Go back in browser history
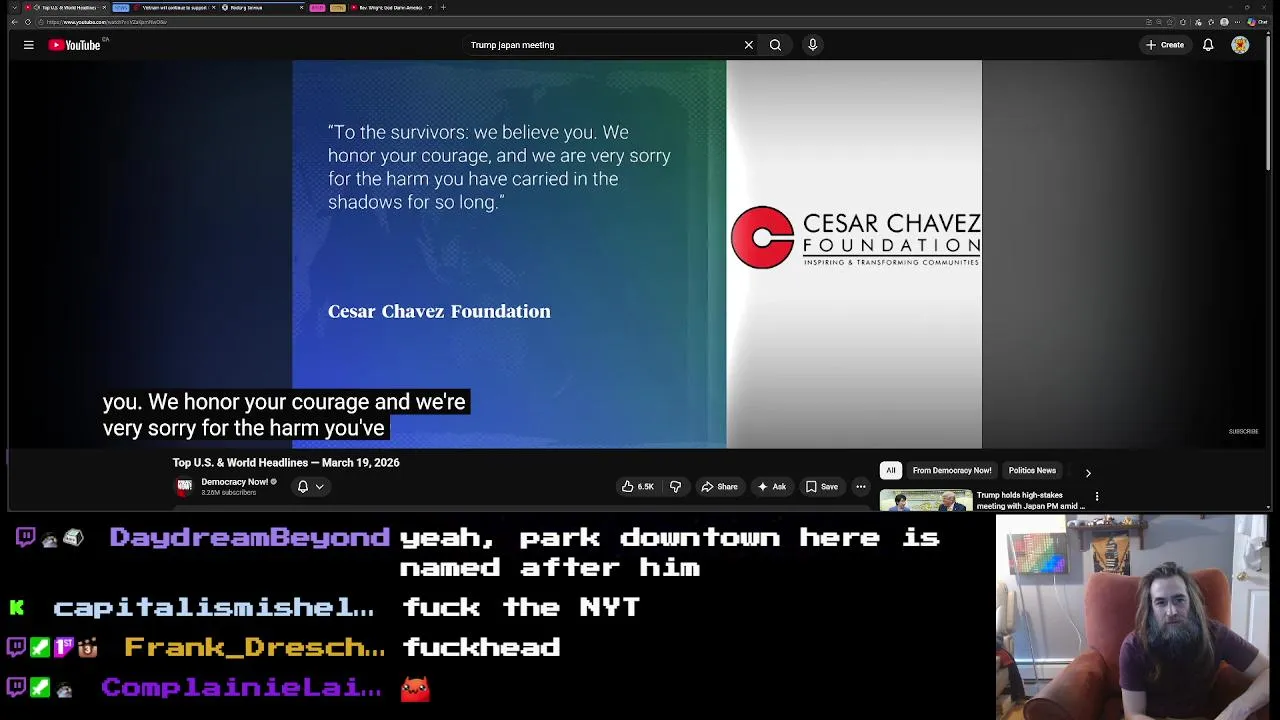This screenshot has height=720, width=1280. pos(14,22)
